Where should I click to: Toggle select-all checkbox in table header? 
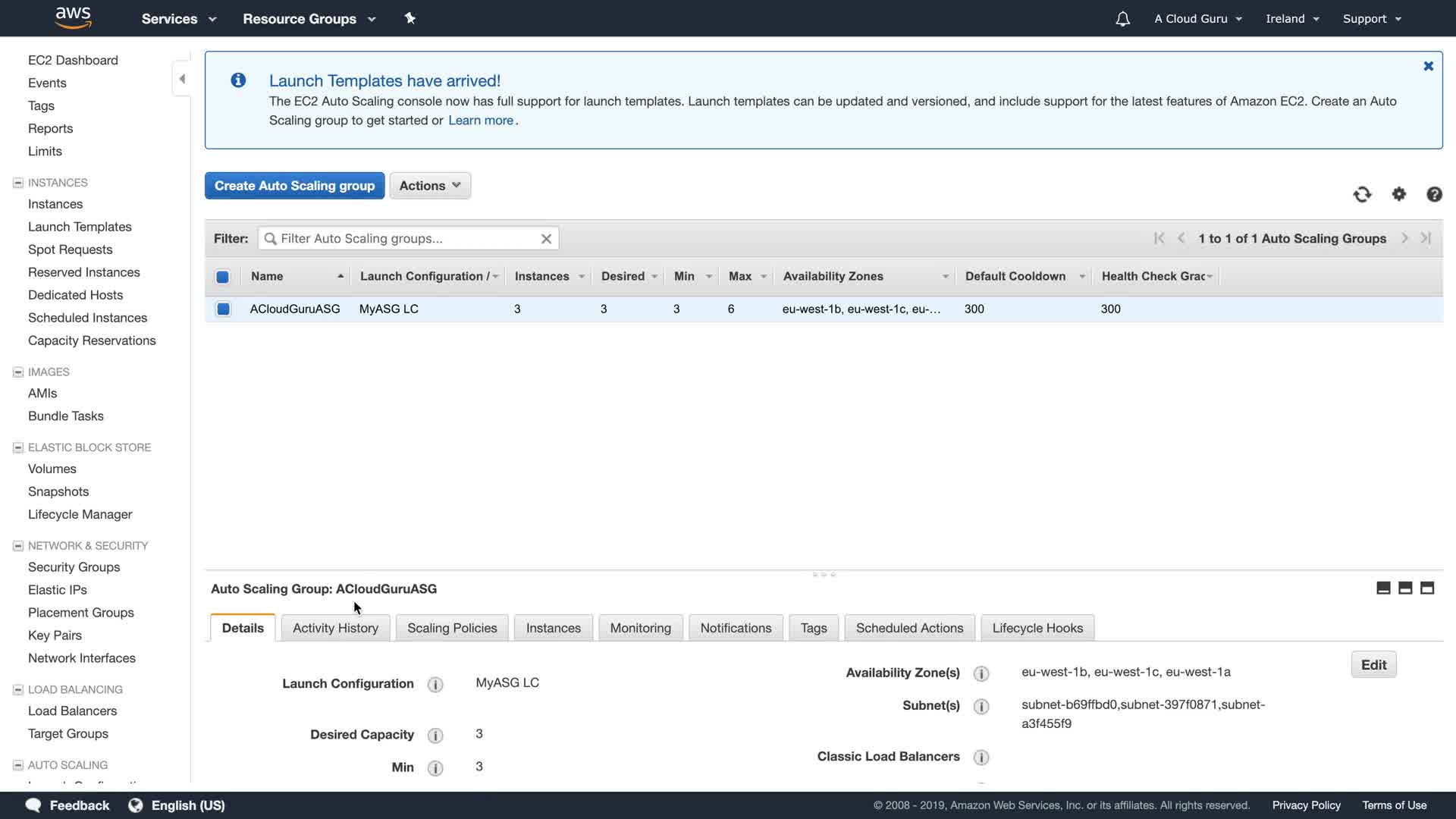coord(222,277)
